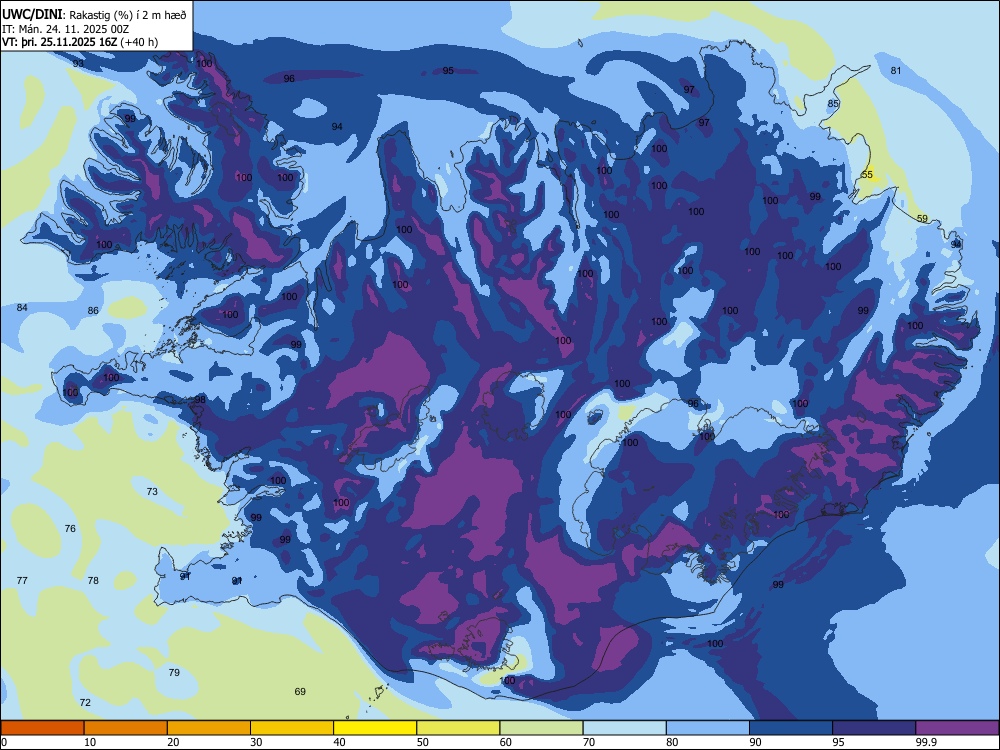Click the legend tick label 0

[4, 742]
